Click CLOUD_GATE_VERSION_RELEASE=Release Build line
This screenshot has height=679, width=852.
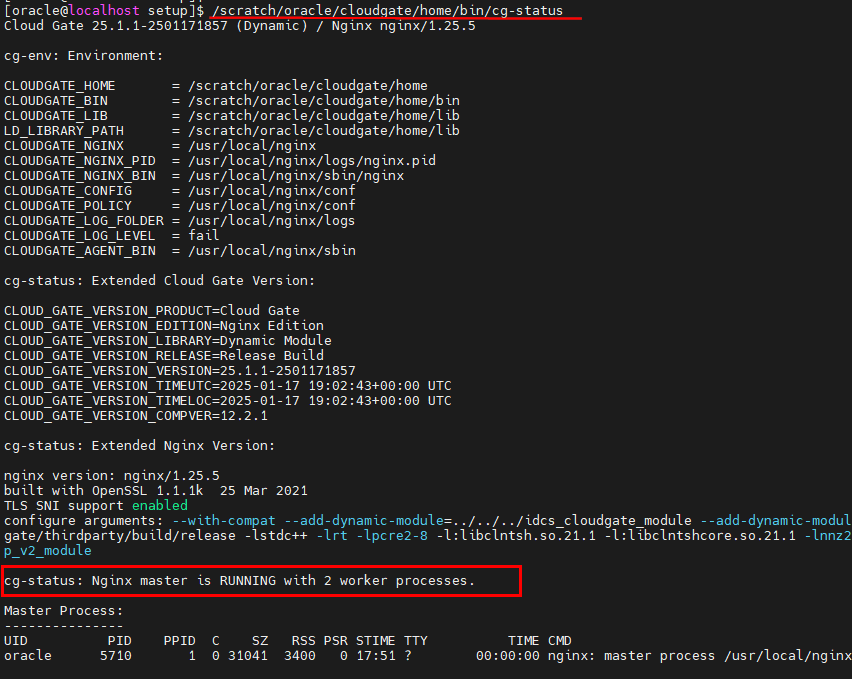click(x=164, y=355)
